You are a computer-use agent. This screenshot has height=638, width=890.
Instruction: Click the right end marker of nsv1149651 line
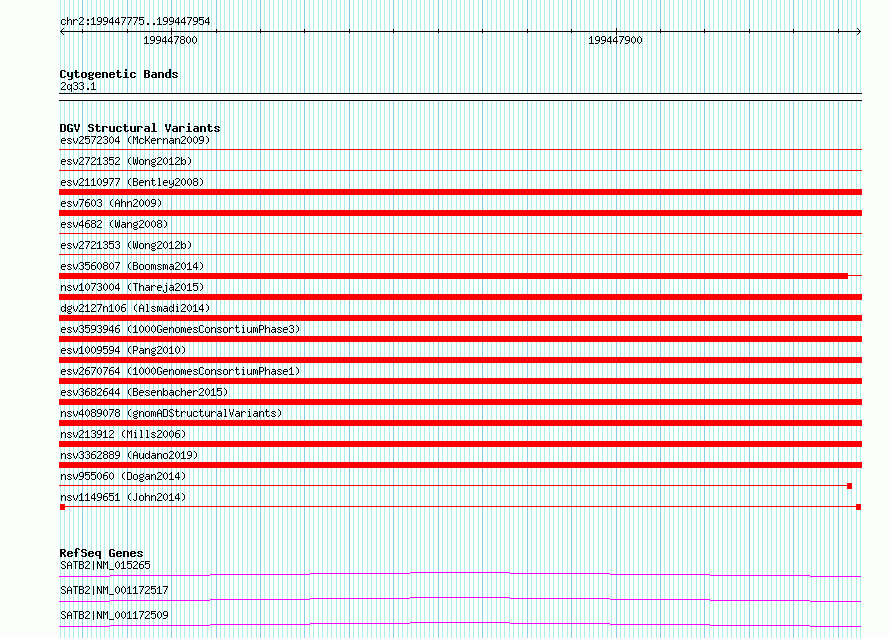pos(859,507)
